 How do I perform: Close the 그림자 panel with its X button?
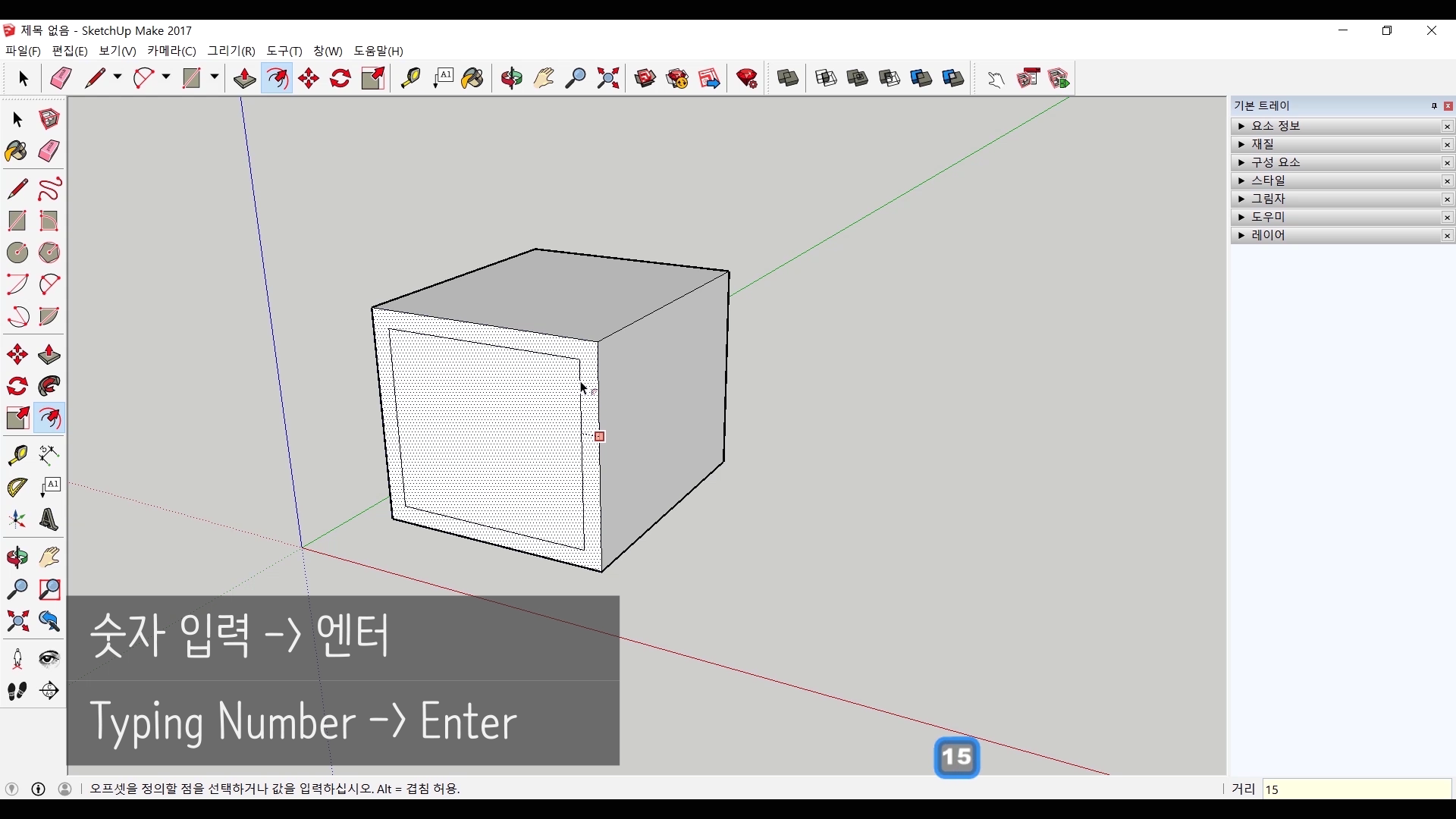(1447, 199)
